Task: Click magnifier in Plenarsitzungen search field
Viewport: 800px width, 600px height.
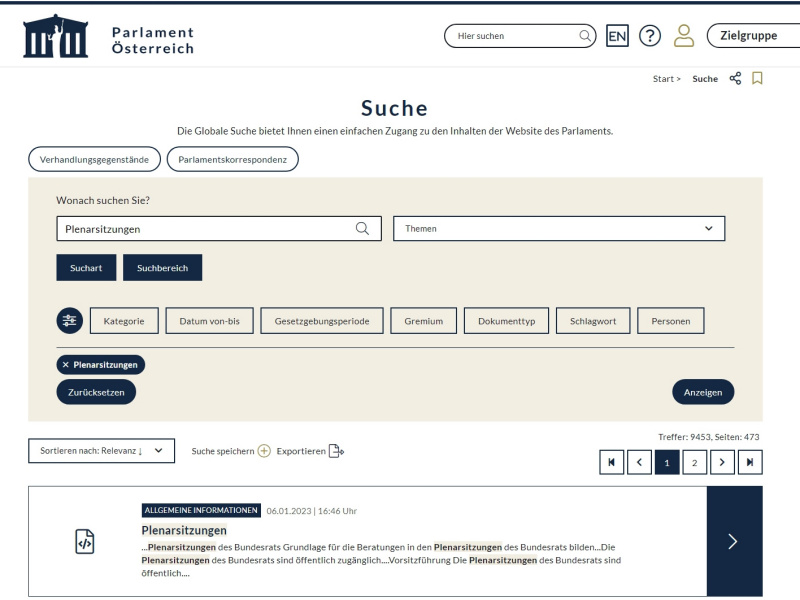Action: [x=362, y=229]
